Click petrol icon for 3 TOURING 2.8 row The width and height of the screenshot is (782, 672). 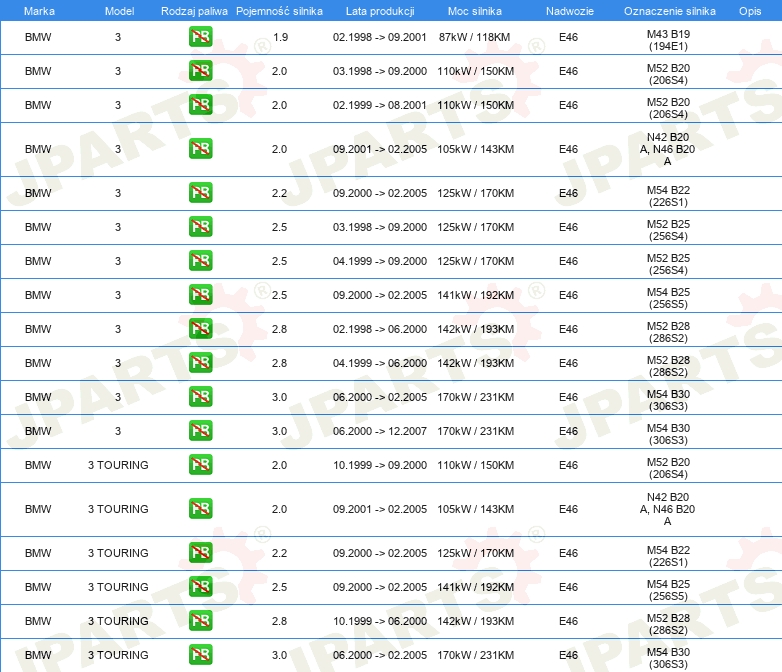coord(200,621)
